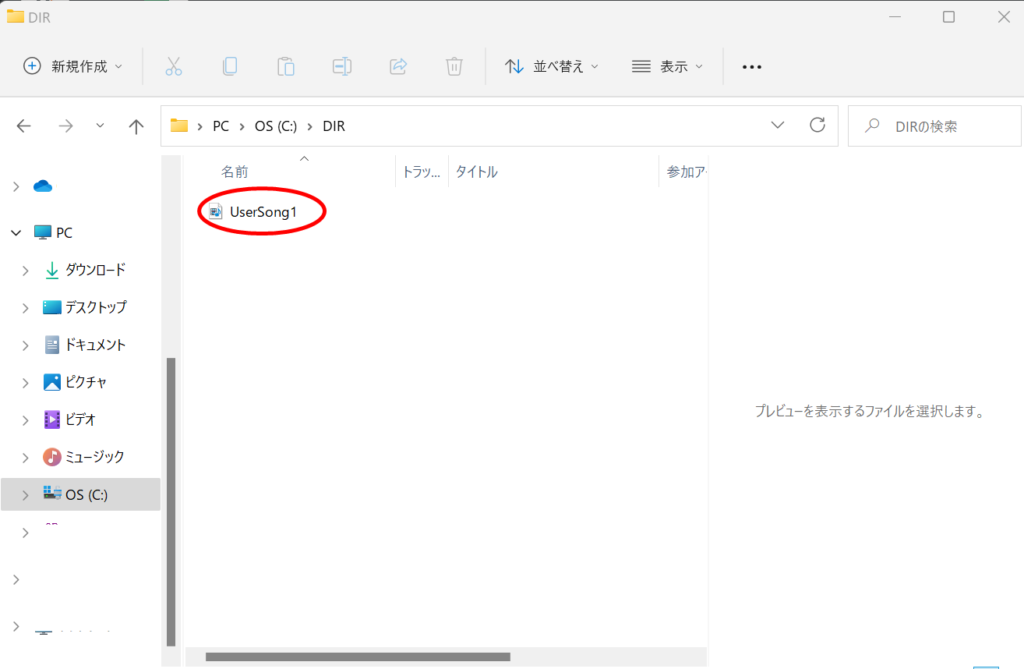
Task: Click the Share icon in the toolbar
Action: click(x=398, y=66)
